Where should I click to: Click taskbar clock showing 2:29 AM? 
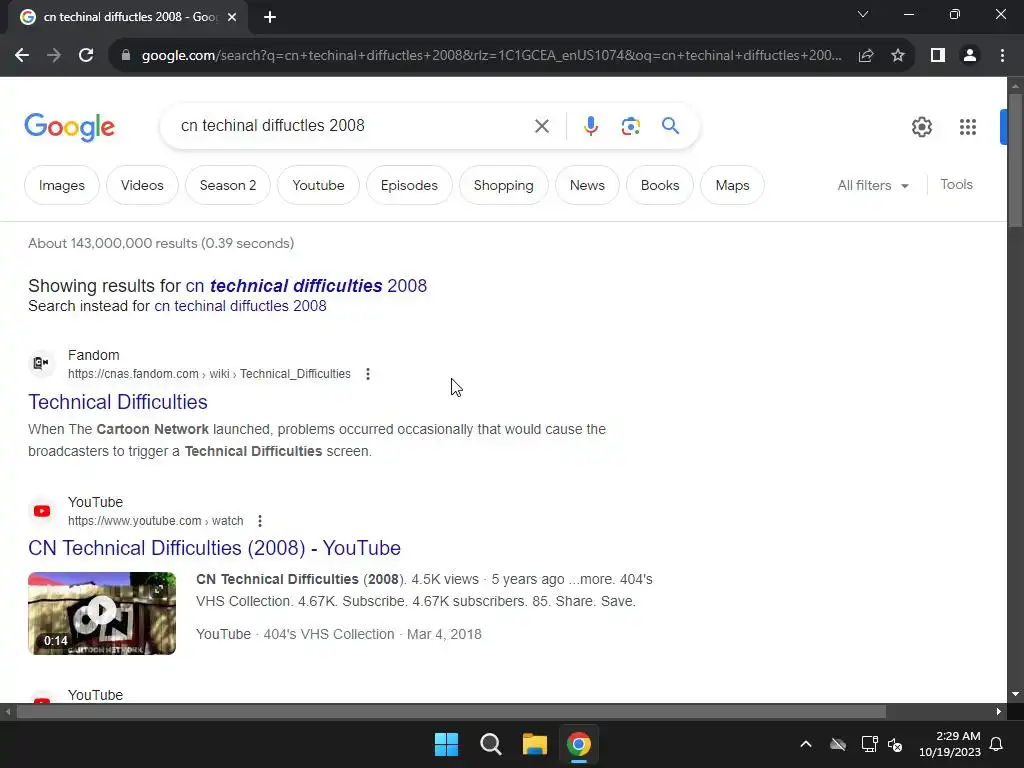click(950, 744)
